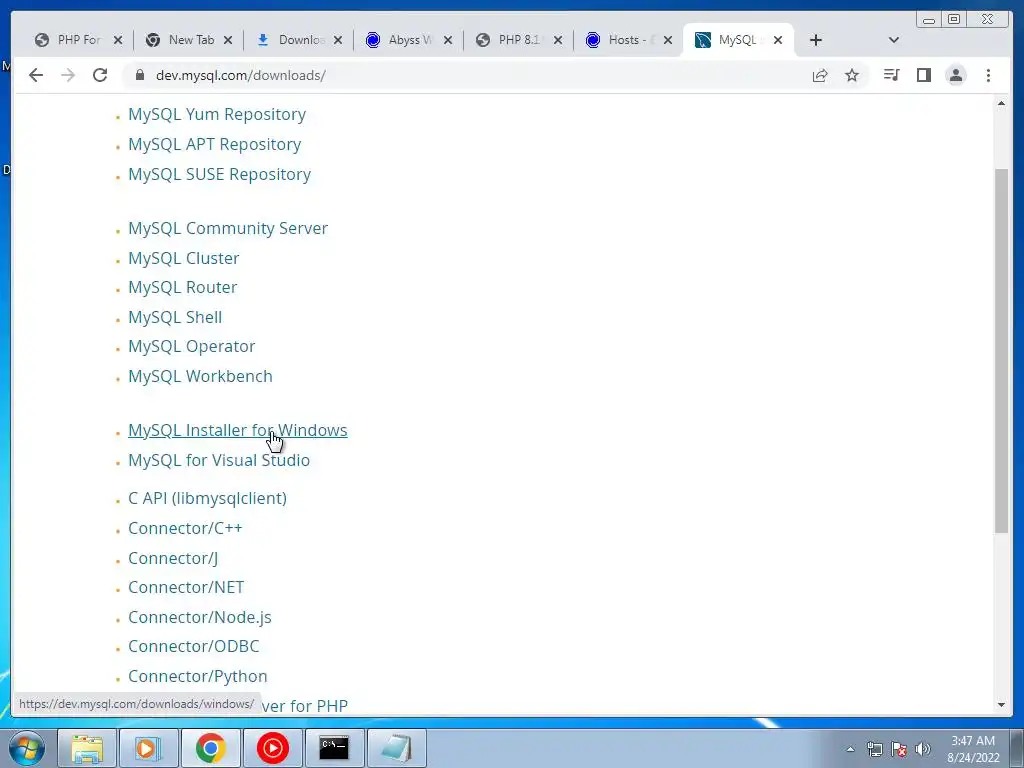Open the Command Prompt taskbar icon
This screenshot has height=768, width=1024.
point(334,748)
